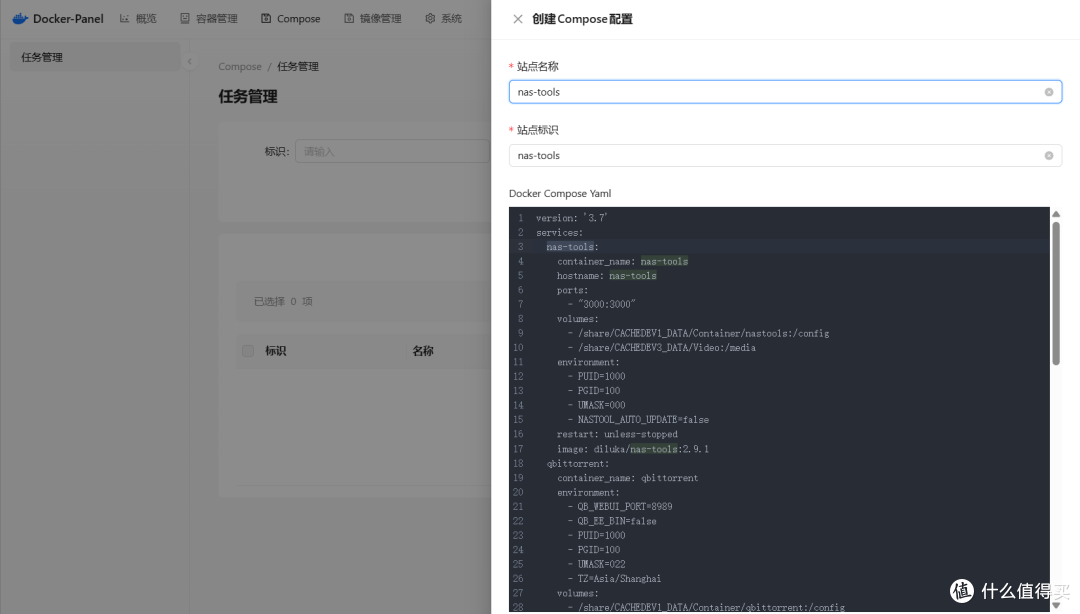The height and width of the screenshot is (614, 1080).
Task: Toggle the select-all checkbox in the table header
Action: click(247, 351)
